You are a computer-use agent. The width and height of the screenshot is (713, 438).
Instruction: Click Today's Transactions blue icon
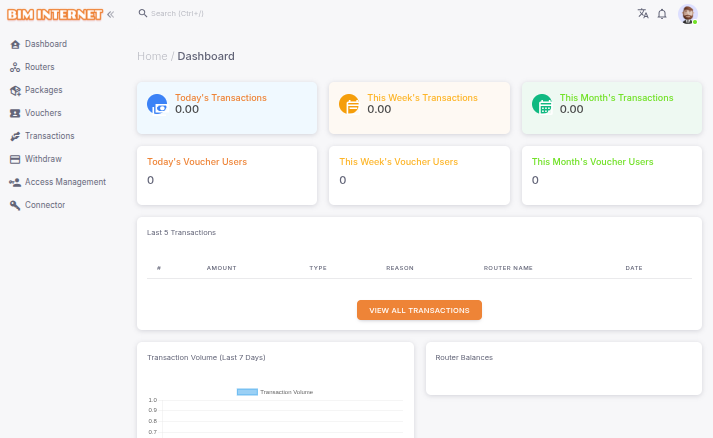157,104
